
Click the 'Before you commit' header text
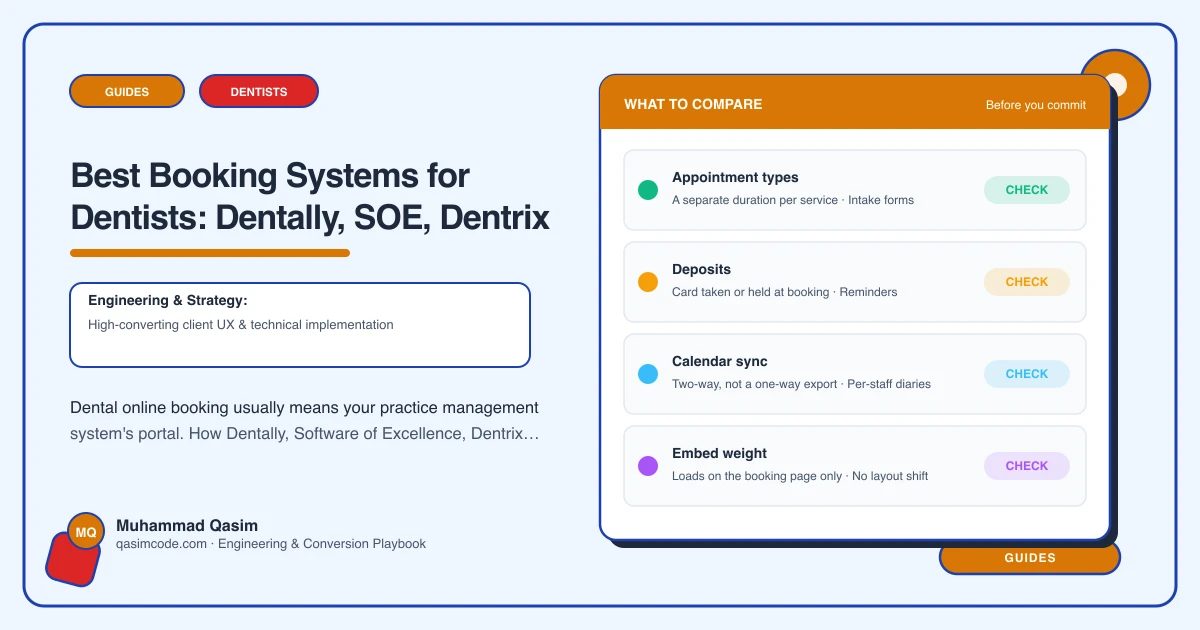1036,105
